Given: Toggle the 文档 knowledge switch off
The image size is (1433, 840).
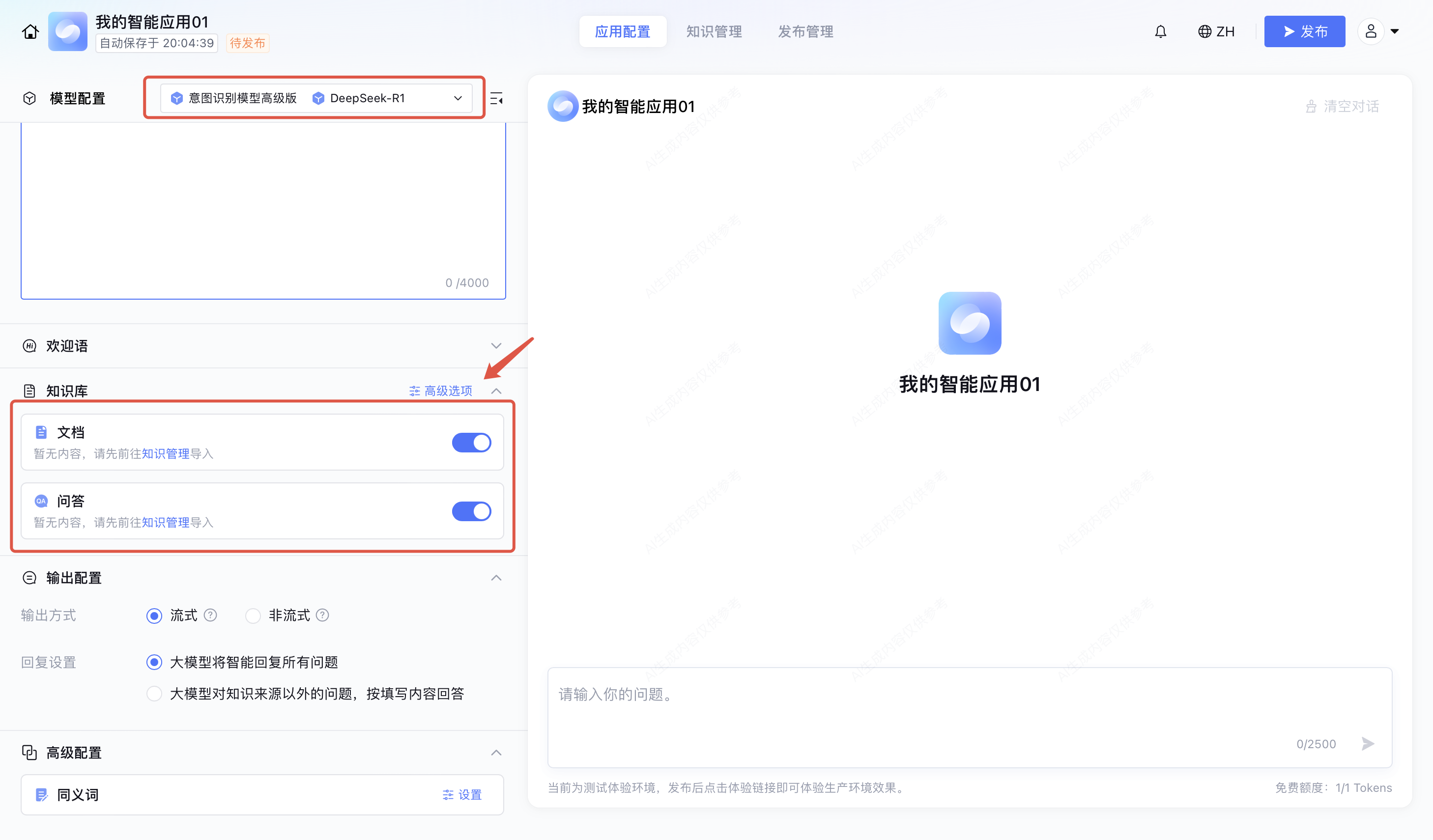Looking at the screenshot, I should (x=471, y=442).
